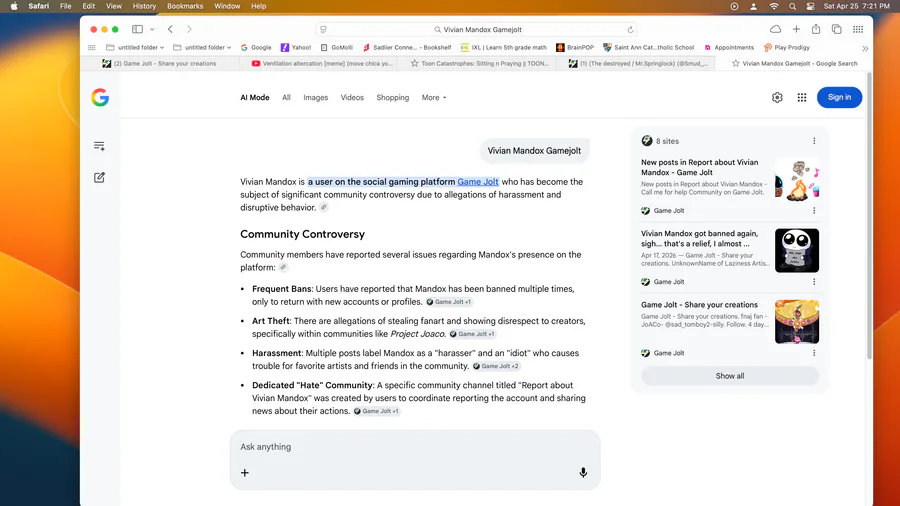Switch to the Images search tab
Viewport: 900px width, 506px height.
point(315,98)
